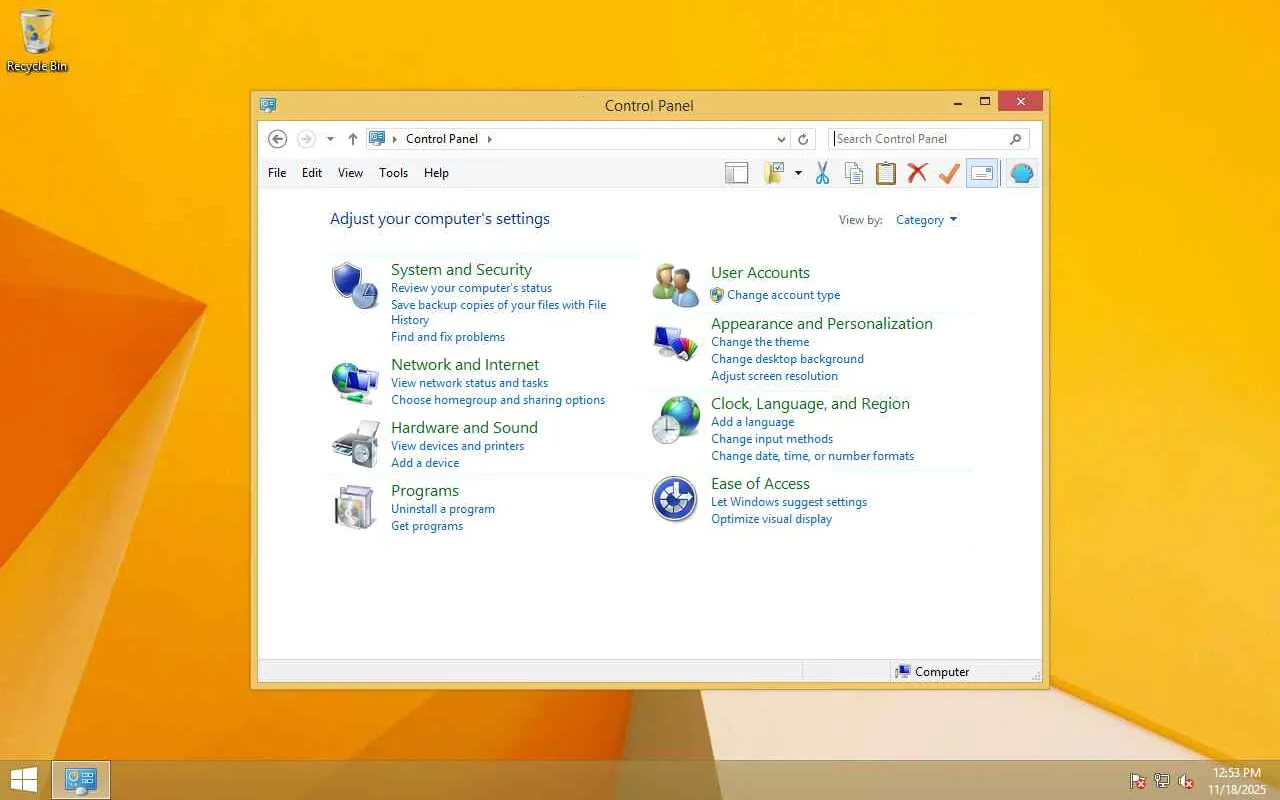Image resolution: width=1280 pixels, height=800 pixels.
Task: Click the Hardware and Sound printer icon
Action: click(354, 444)
